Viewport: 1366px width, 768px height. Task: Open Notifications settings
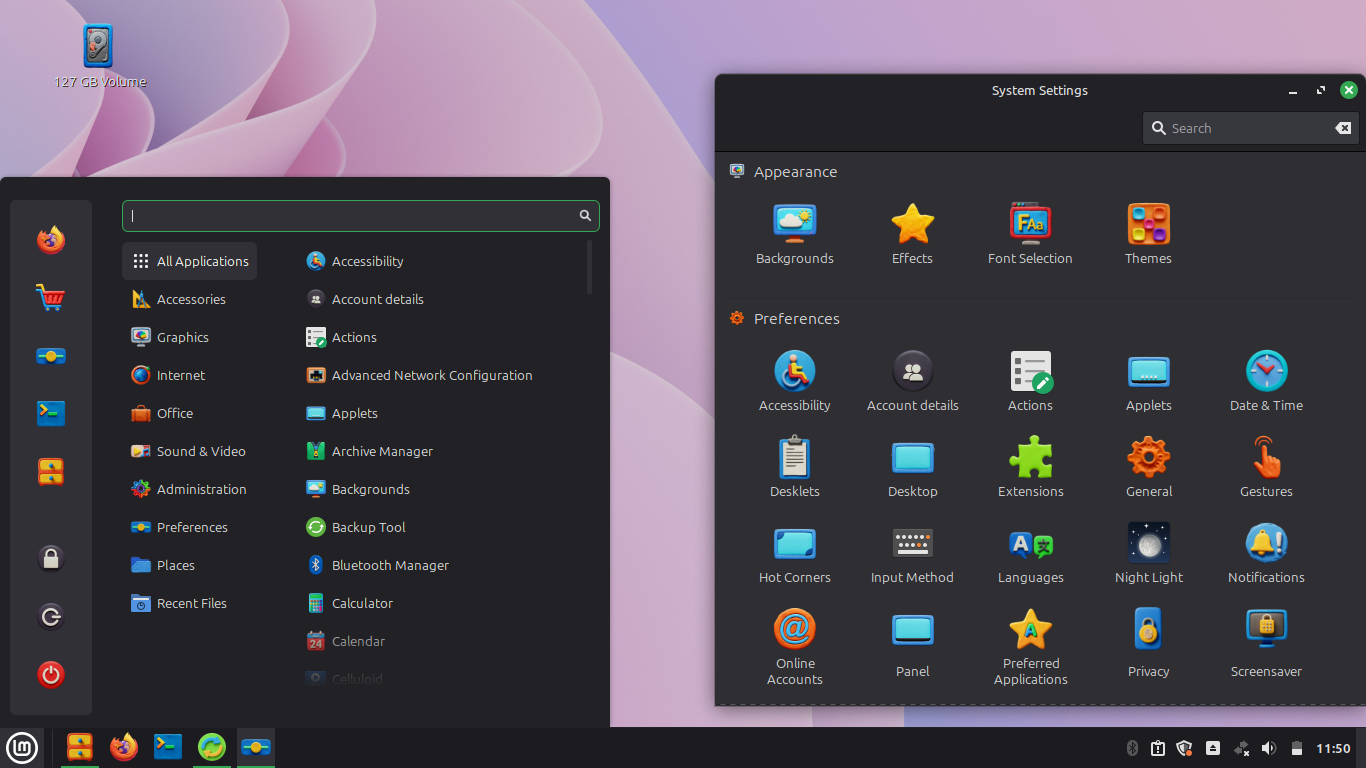1266,554
